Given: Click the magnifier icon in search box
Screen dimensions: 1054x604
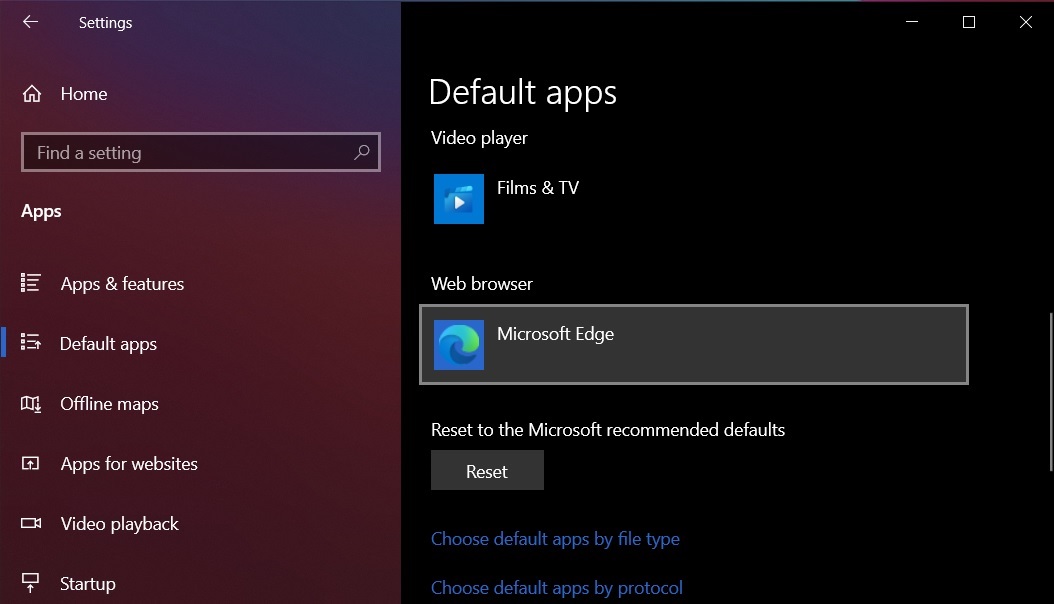Looking at the screenshot, I should click(362, 152).
